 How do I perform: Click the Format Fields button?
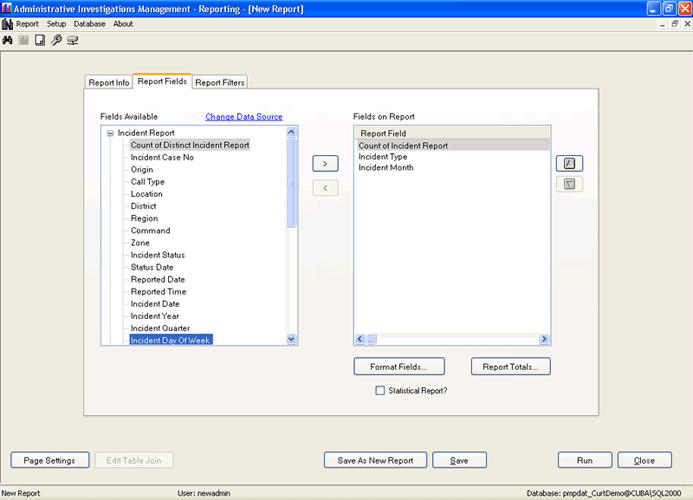pos(398,367)
